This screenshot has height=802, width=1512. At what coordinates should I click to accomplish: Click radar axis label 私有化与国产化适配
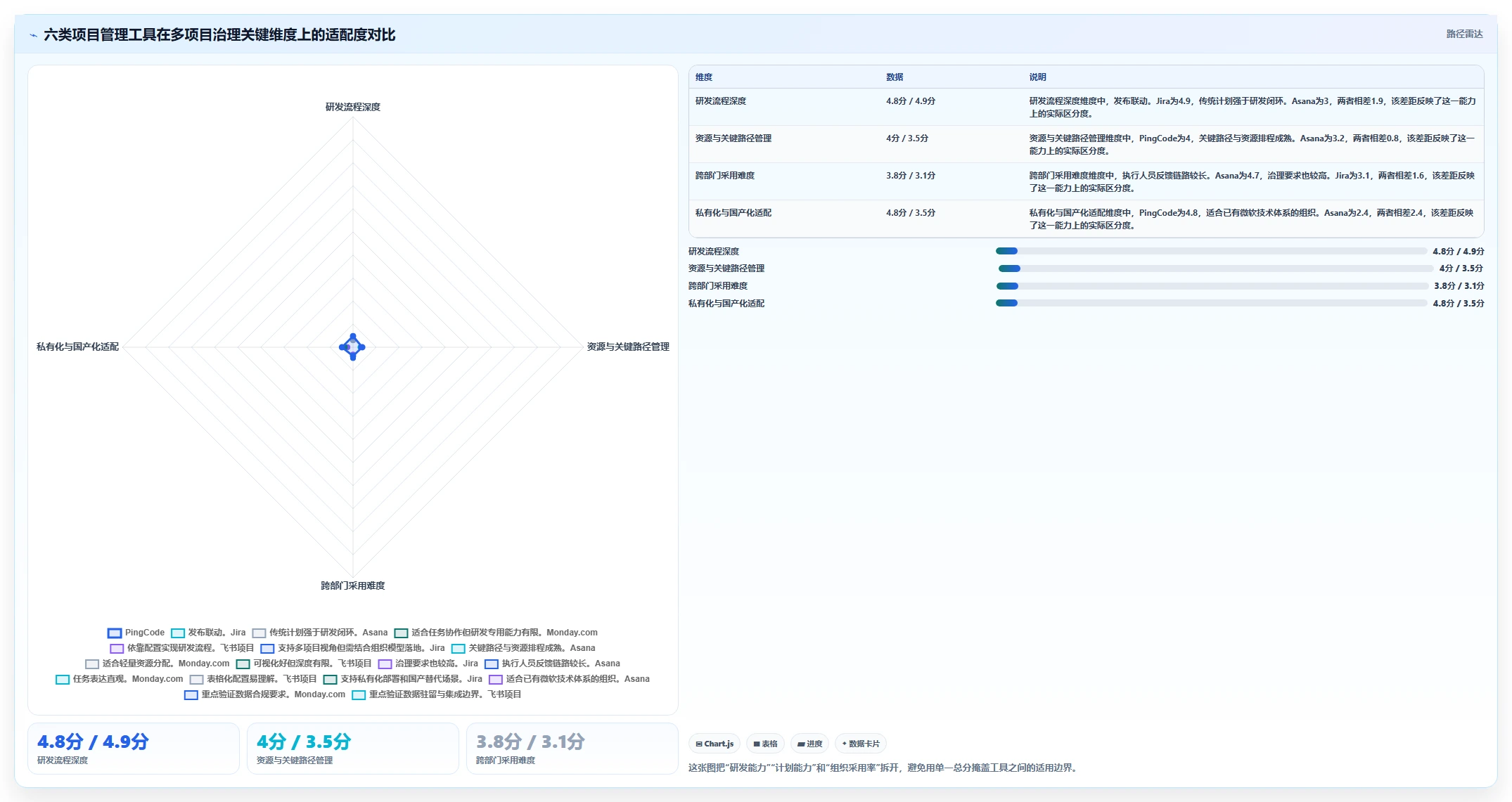pyautogui.click(x=77, y=347)
